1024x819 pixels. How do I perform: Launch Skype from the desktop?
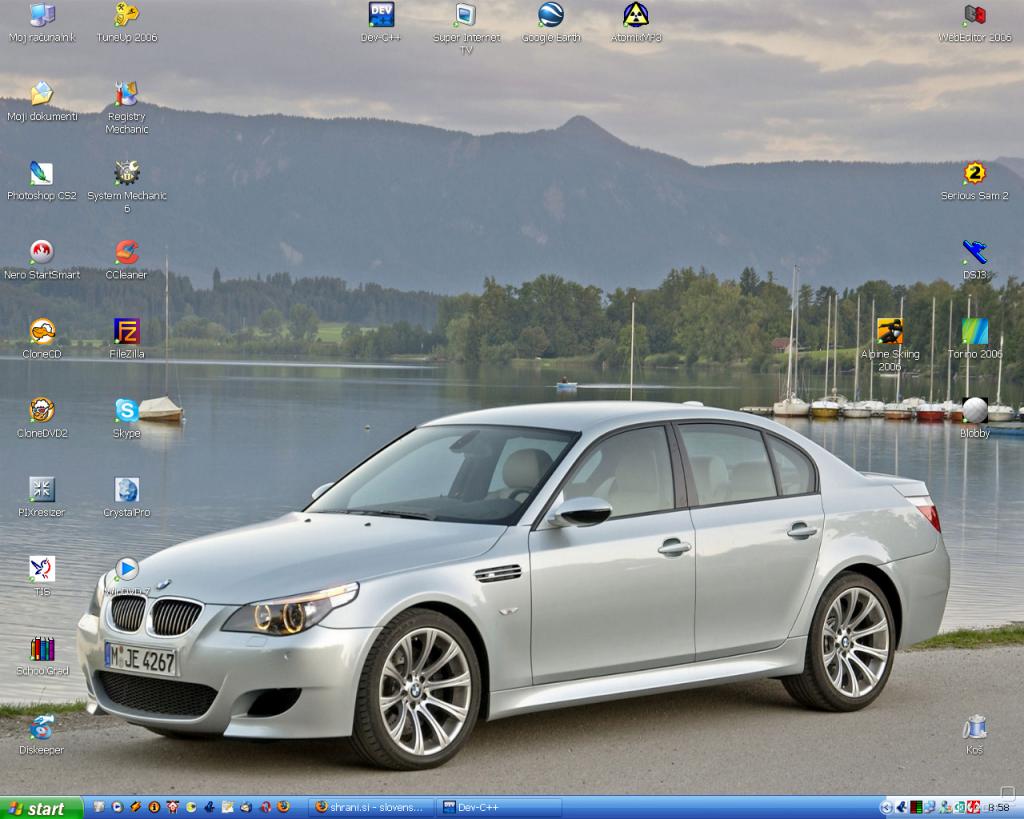click(x=127, y=418)
